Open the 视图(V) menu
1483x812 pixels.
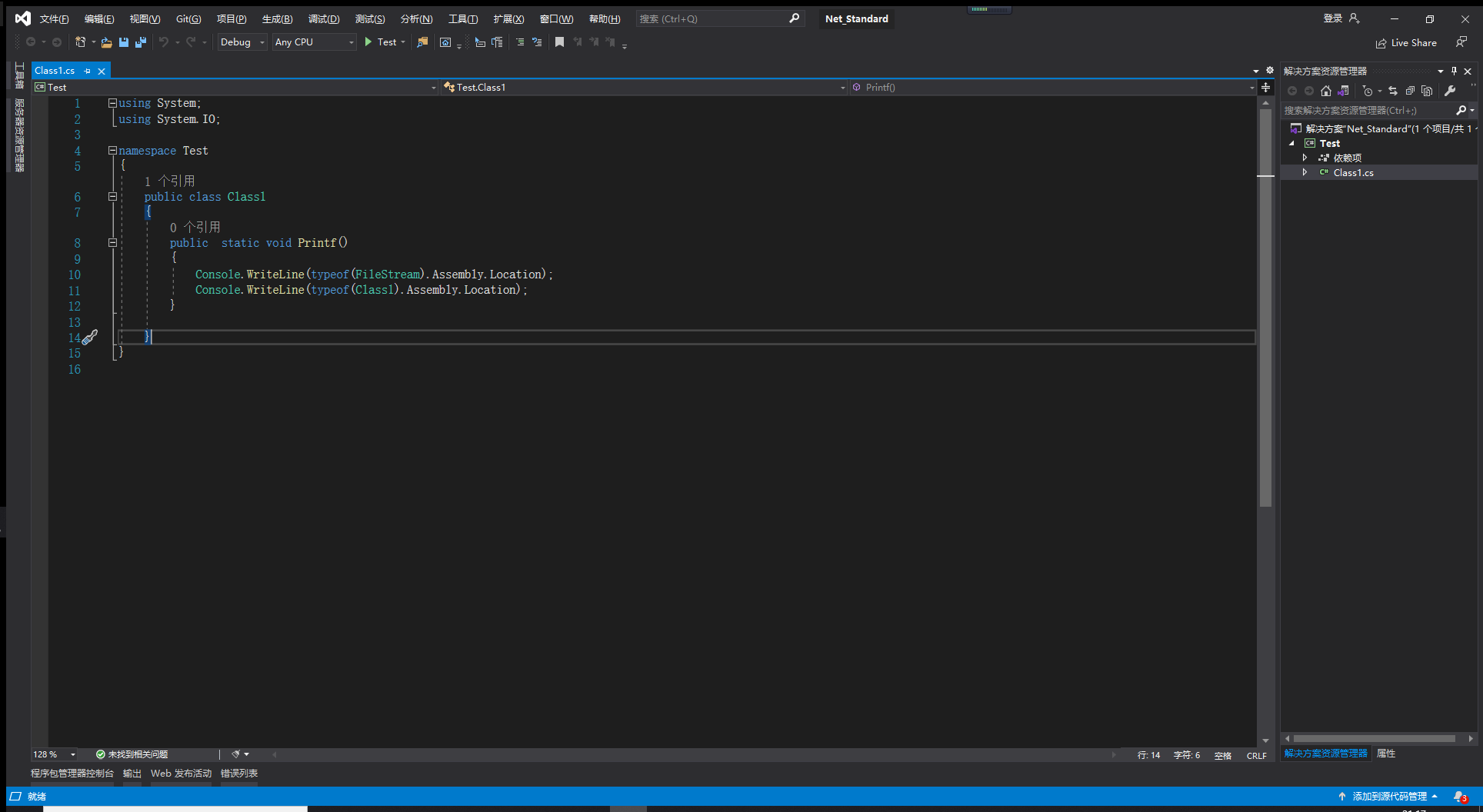pyautogui.click(x=145, y=18)
